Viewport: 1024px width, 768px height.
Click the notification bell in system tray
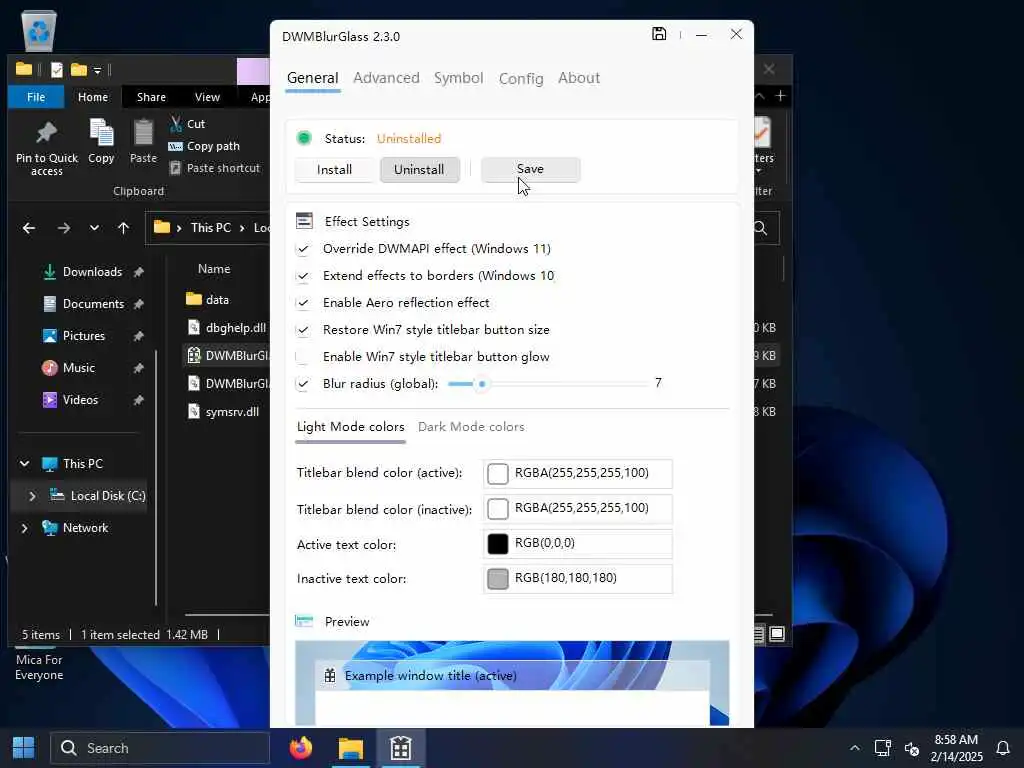point(1003,748)
